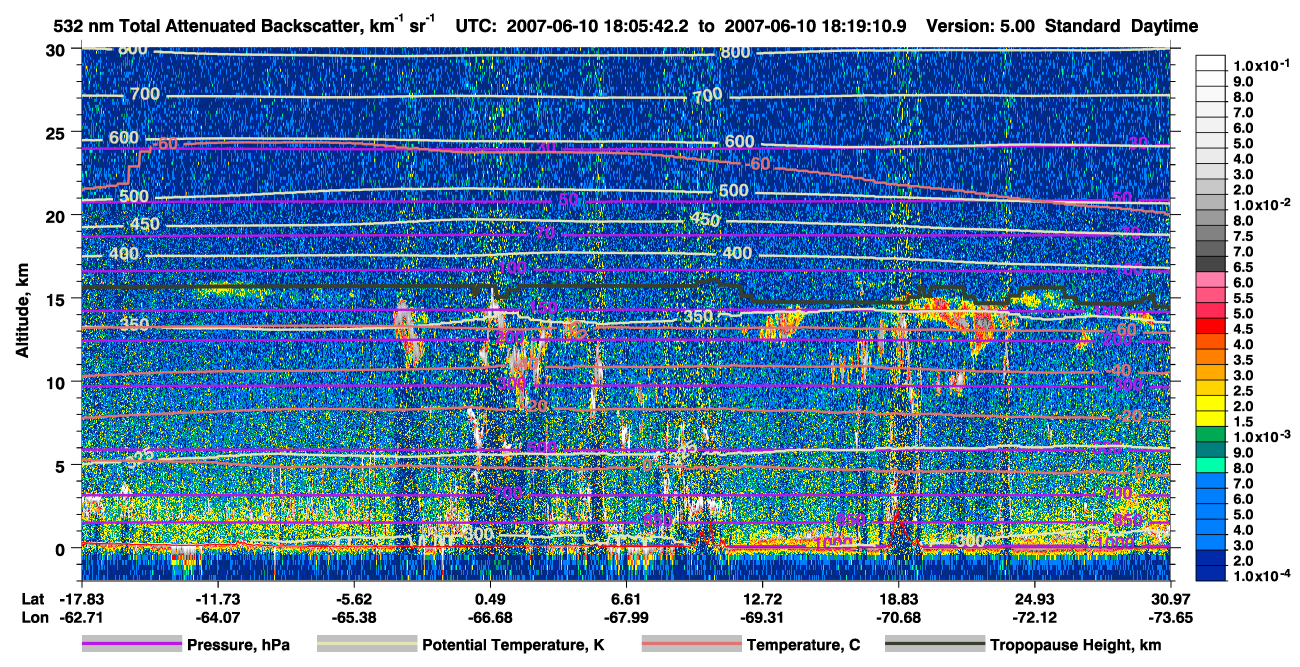Click the salmon Temperature line sample in legend
Viewport: 1300px width, 667px height.
(x=691, y=645)
